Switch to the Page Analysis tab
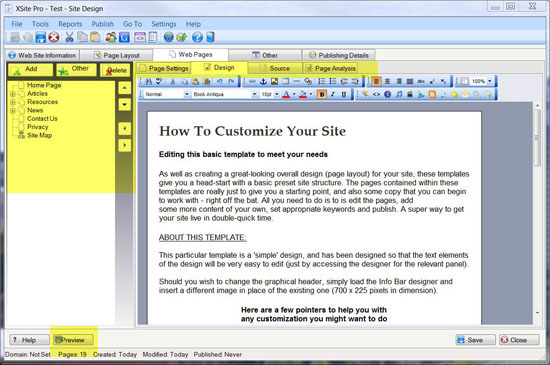Screen dimensions: 550x365 (331, 68)
